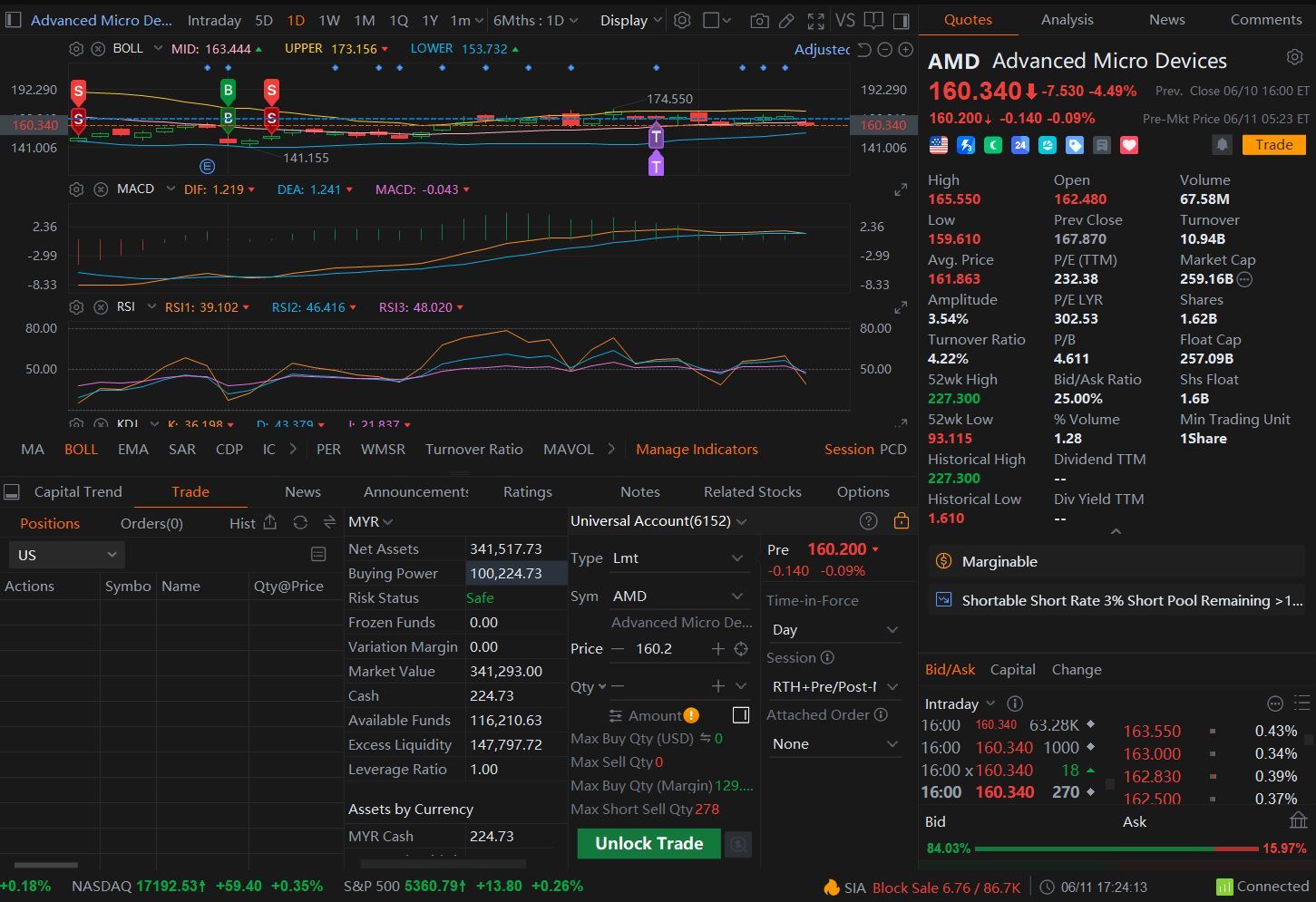
Task: Zoom in chart with plus icon
Action: tap(905, 50)
